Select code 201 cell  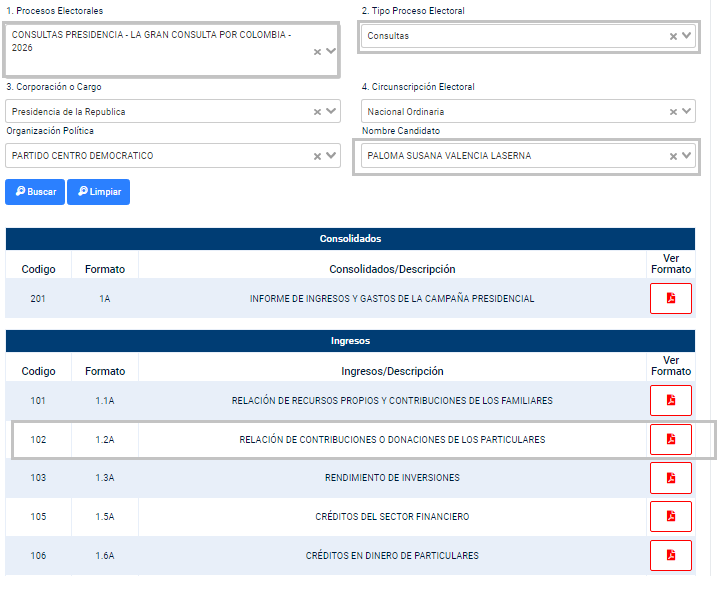(x=38, y=299)
